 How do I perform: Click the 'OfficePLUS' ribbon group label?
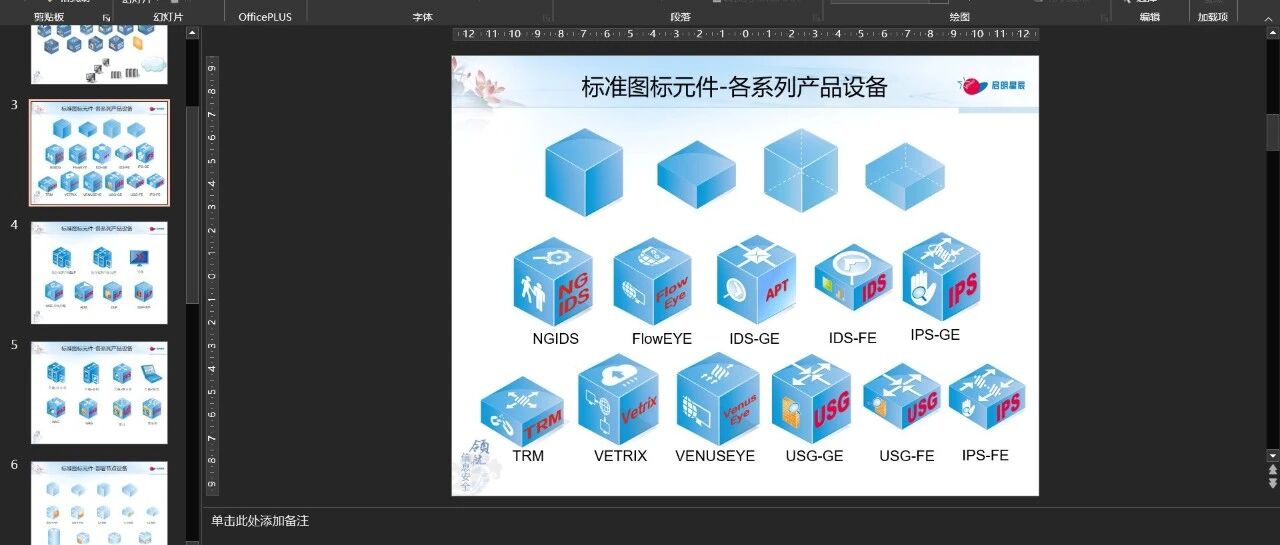tap(265, 17)
